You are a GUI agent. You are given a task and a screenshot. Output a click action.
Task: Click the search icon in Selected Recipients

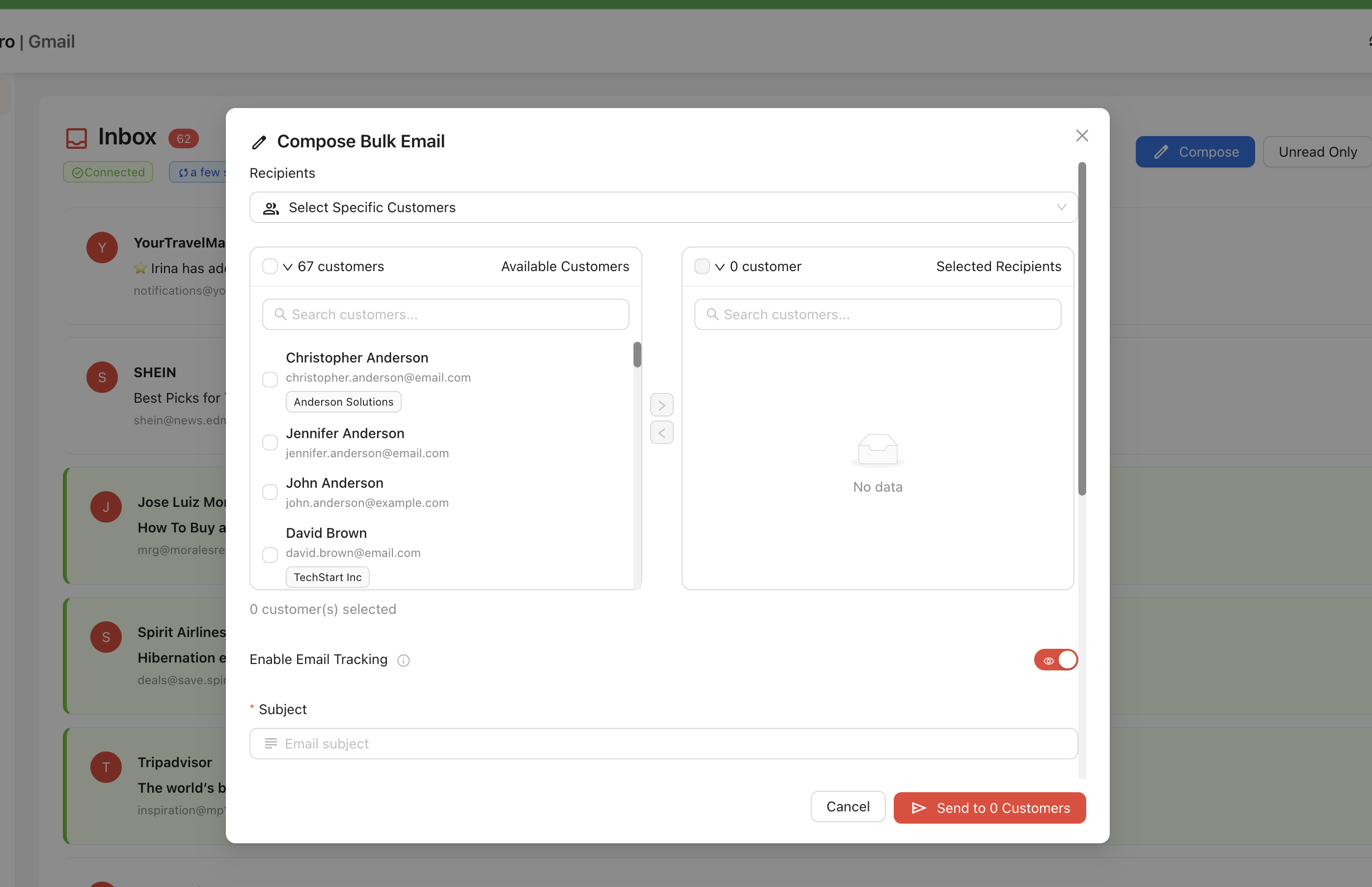pos(712,314)
